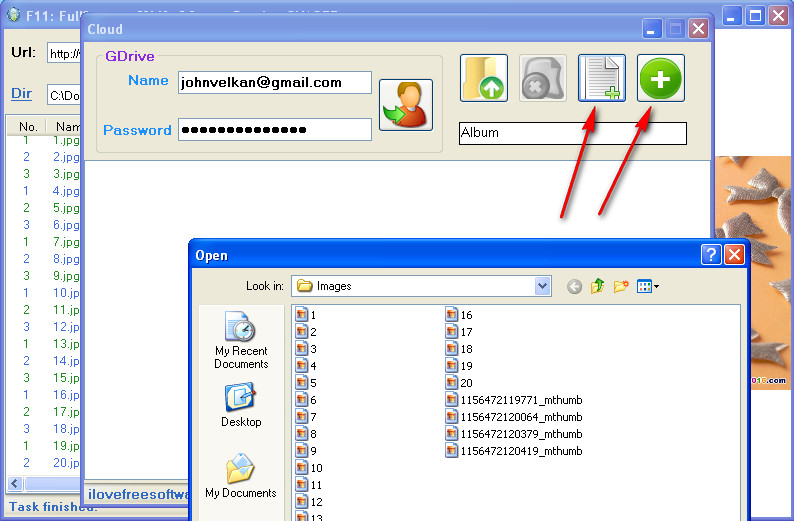The image size is (794, 521).
Task: Select 9.jpg row in main window list
Action: [45, 275]
